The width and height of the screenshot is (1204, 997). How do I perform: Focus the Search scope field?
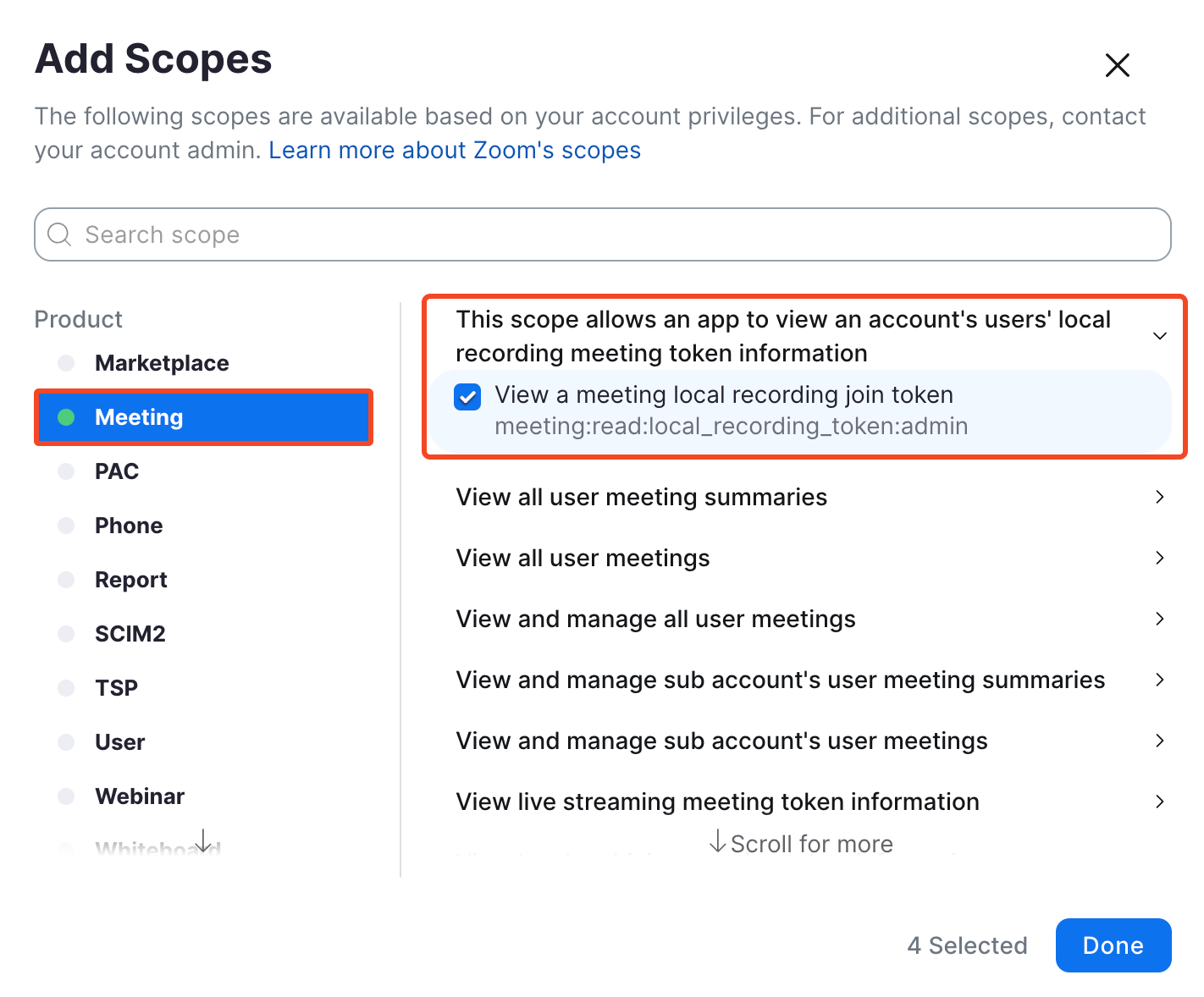pos(602,234)
